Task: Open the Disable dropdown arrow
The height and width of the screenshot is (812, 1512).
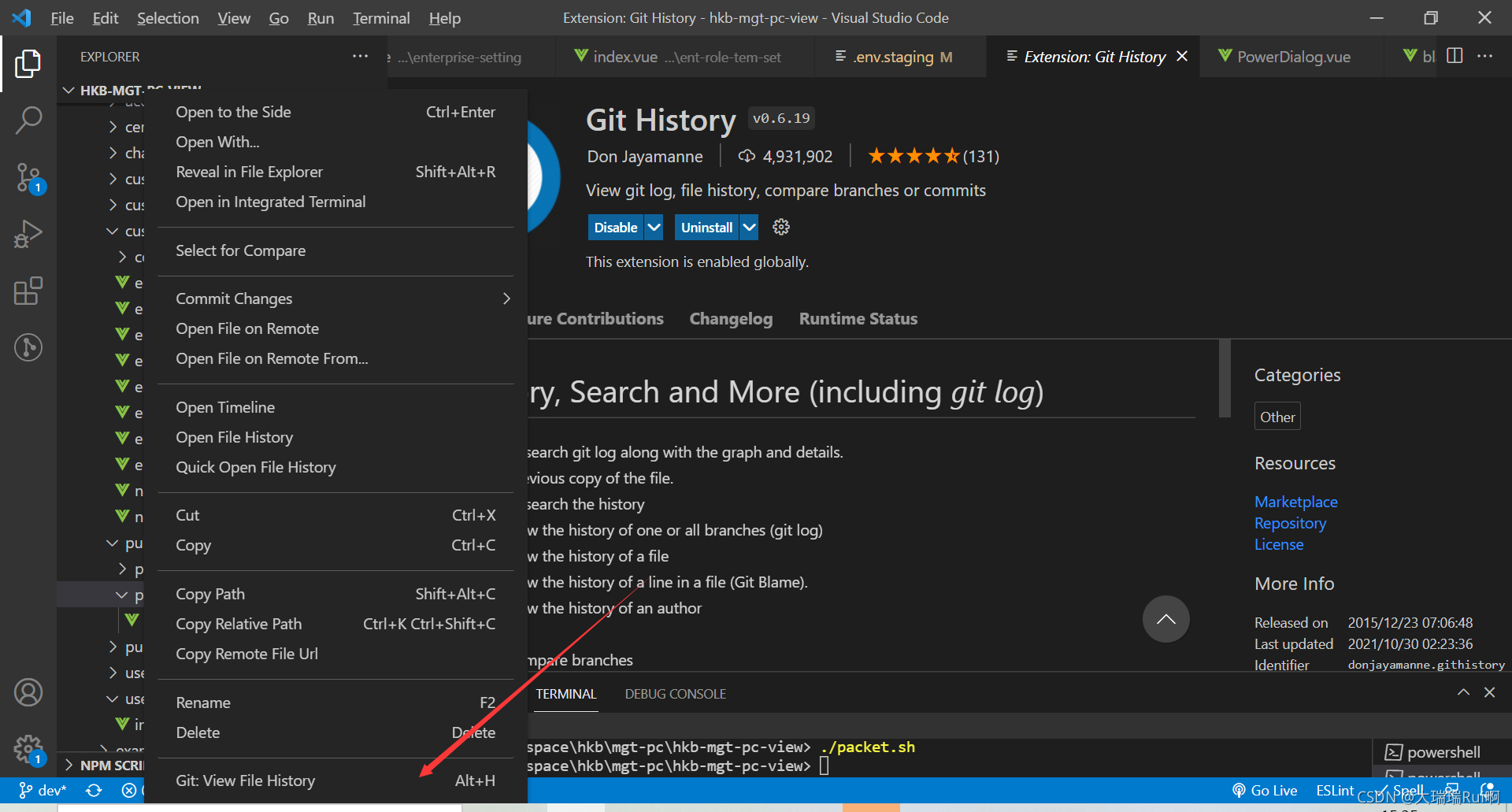Action: (654, 227)
